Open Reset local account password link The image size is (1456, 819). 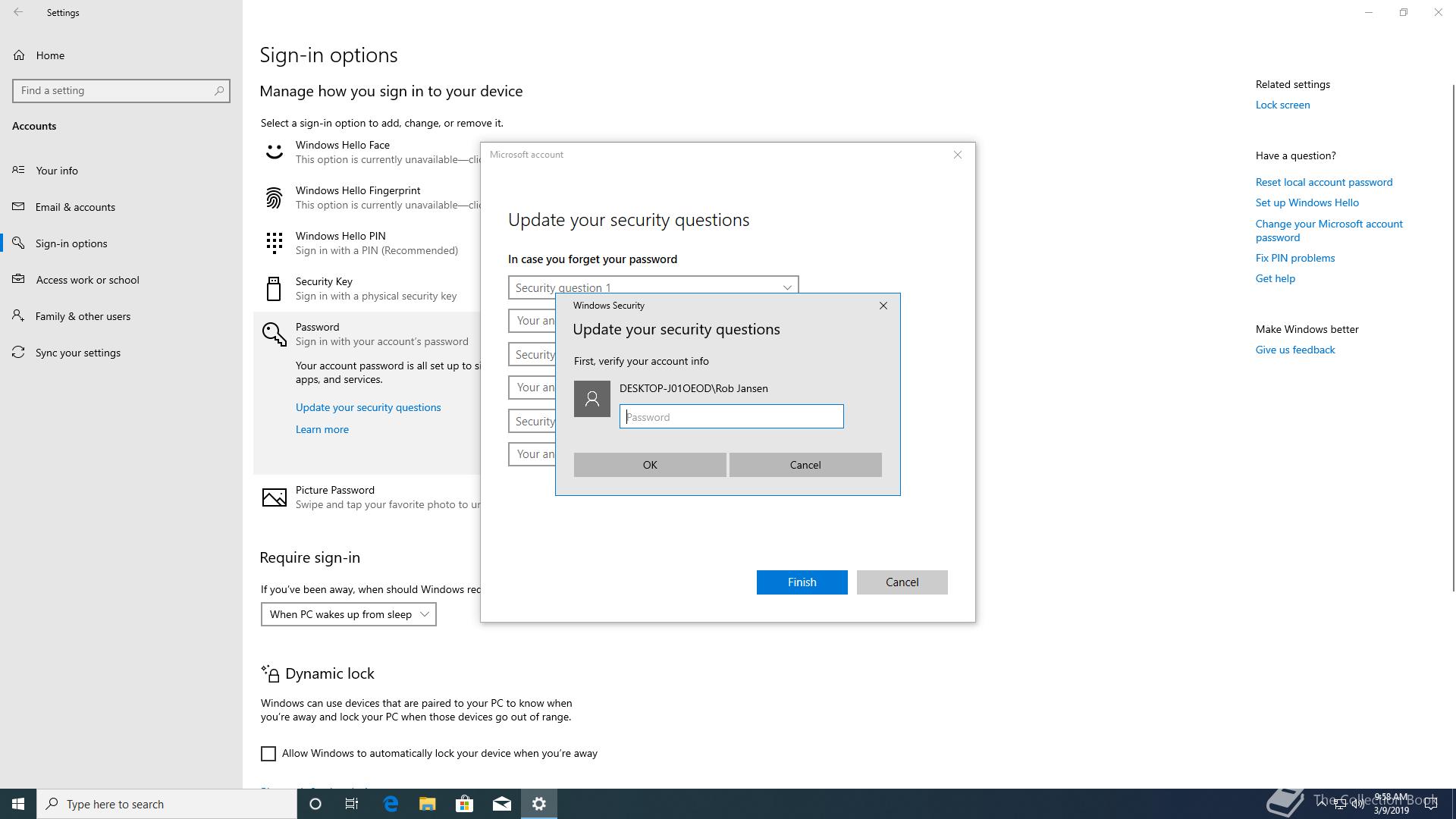(1324, 182)
